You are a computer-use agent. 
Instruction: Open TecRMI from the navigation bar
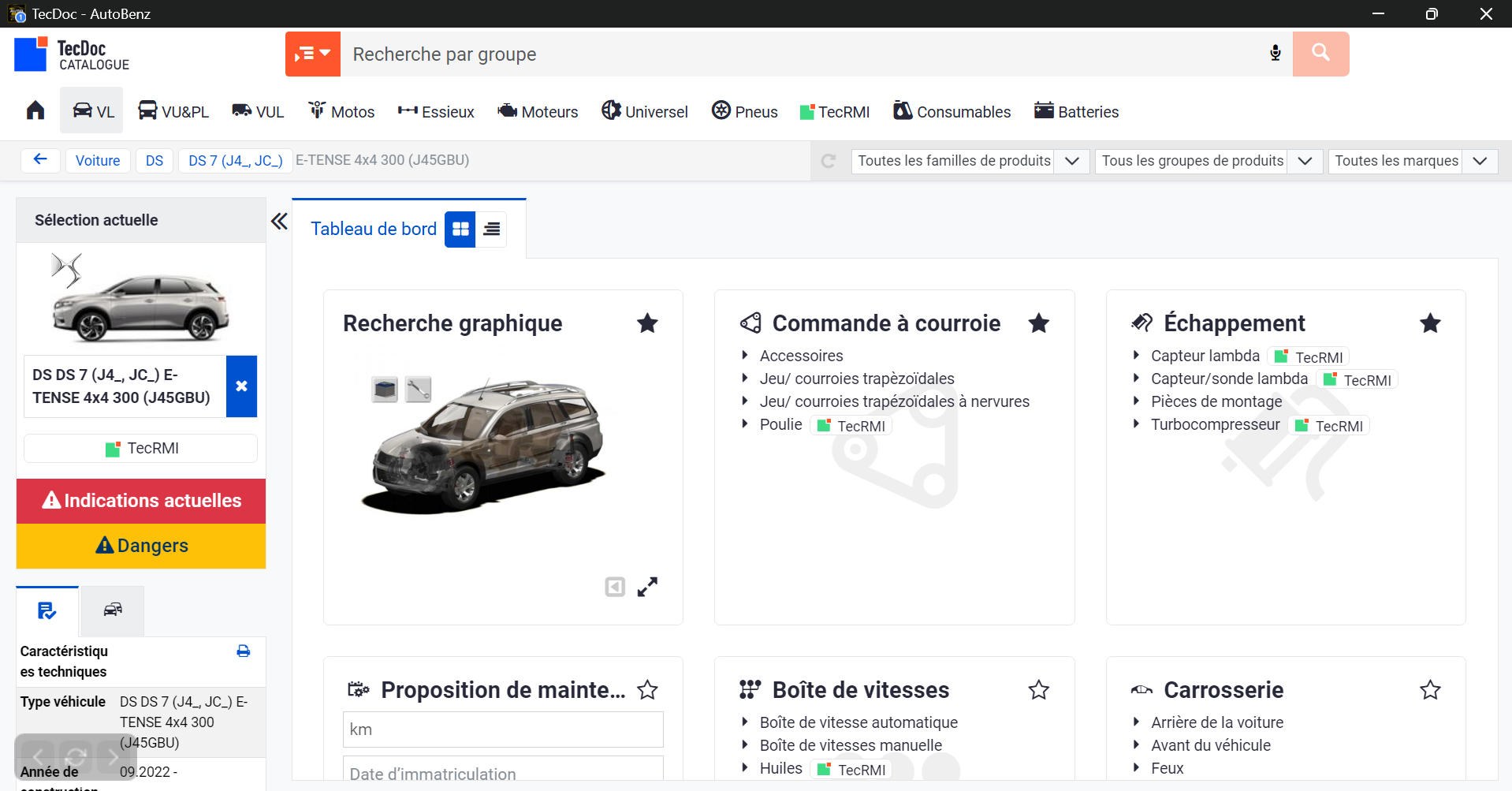pyautogui.click(x=835, y=112)
